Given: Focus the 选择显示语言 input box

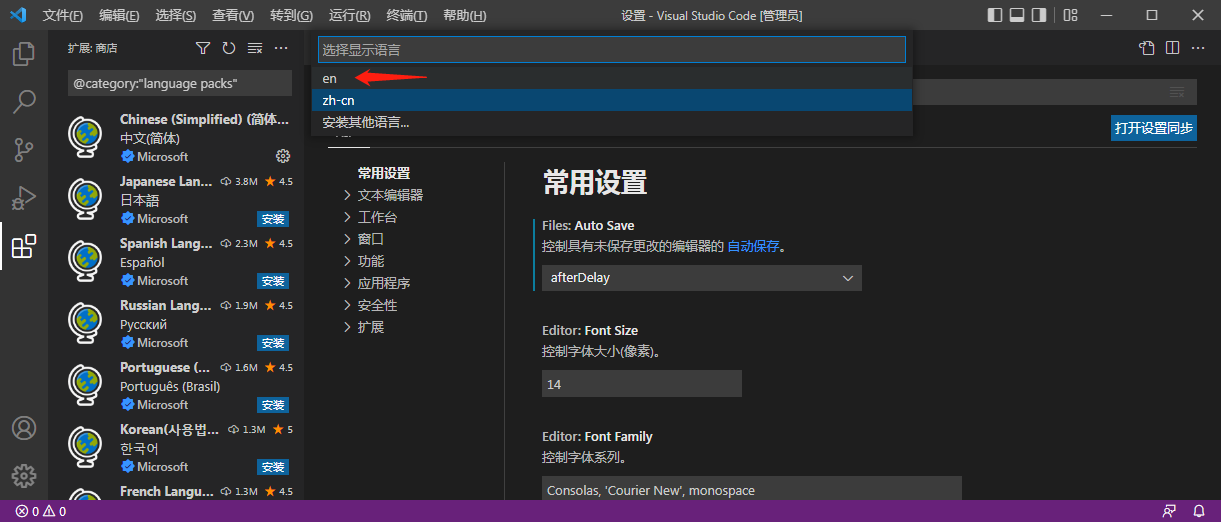Looking at the screenshot, I should (612, 49).
